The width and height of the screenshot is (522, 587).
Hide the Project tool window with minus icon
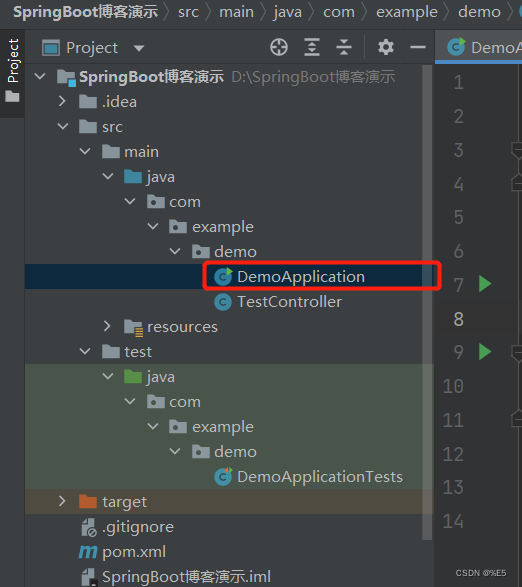(418, 47)
